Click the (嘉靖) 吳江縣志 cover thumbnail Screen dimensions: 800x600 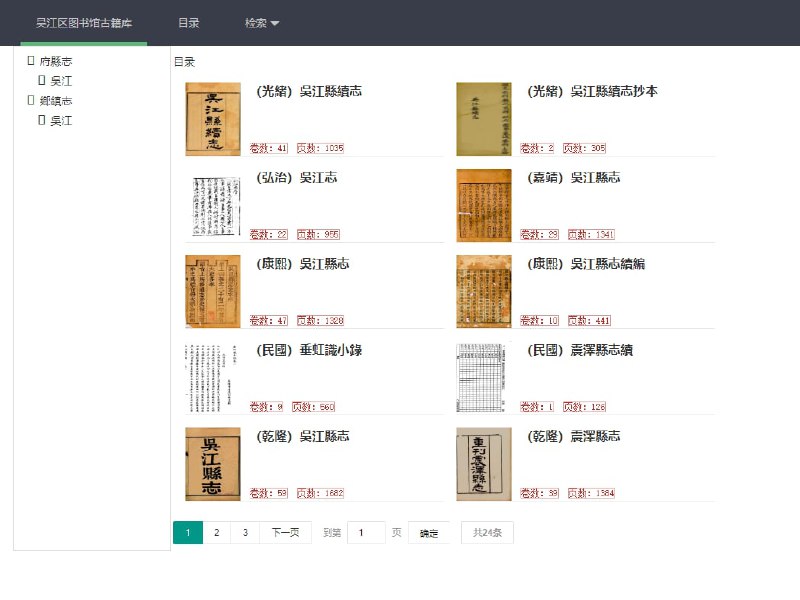484,205
